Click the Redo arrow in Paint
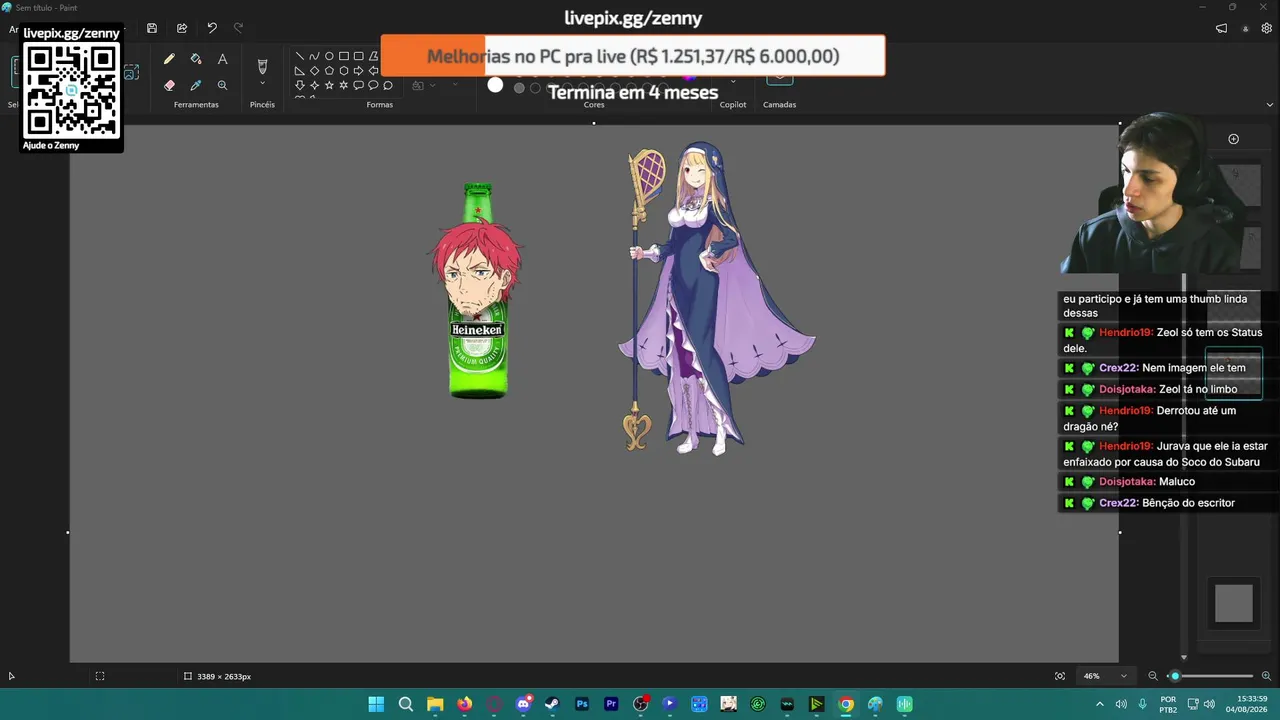The height and width of the screenshot is (720, 1280). coord(238,29)
